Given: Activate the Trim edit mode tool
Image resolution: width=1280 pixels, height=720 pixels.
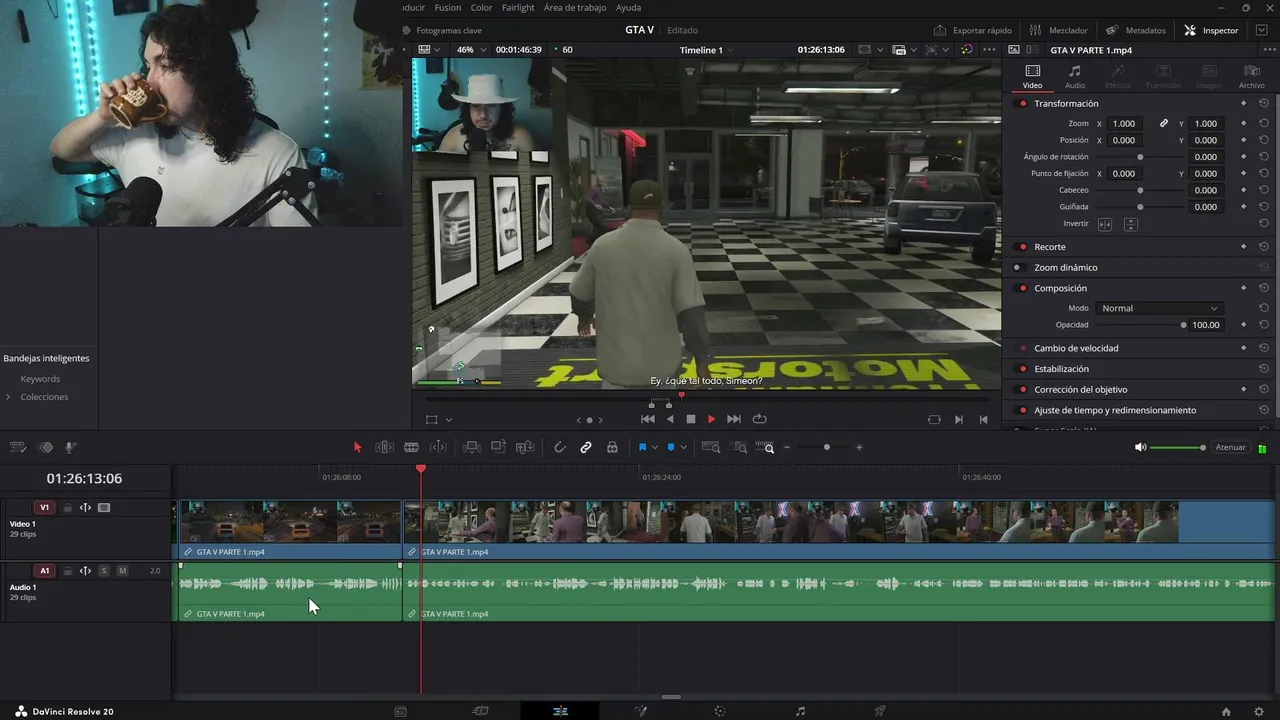Looking at the screenshot, I should (x=384, y=447).
